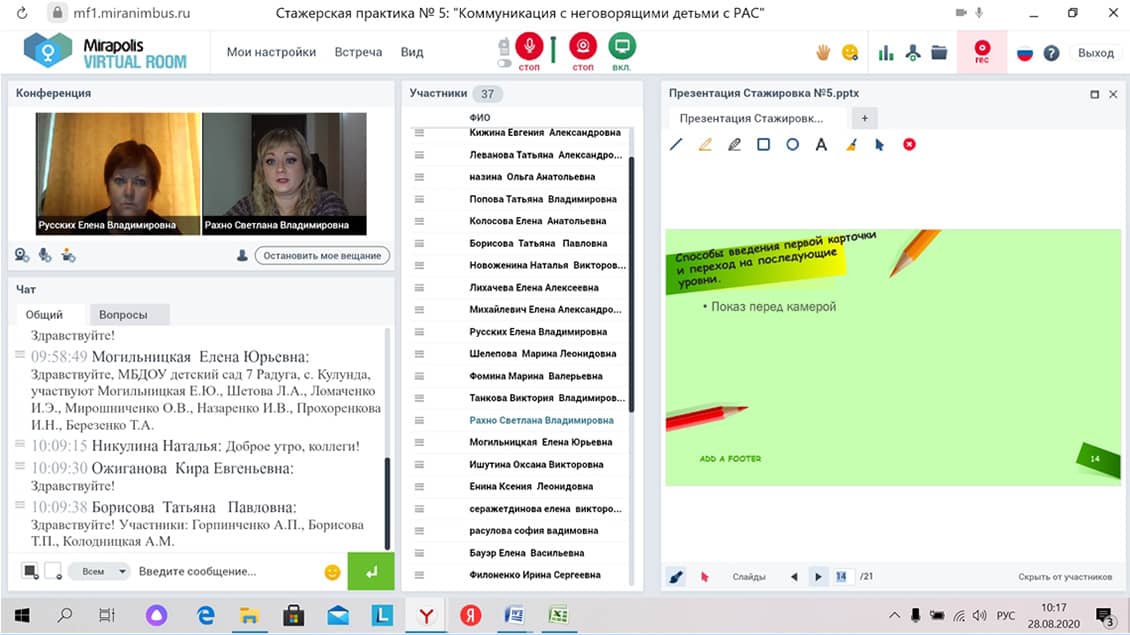Click Остановить мое вещание button
Image resolution: width=1130 pixels, height=635 pixels.
pos(322,255)
